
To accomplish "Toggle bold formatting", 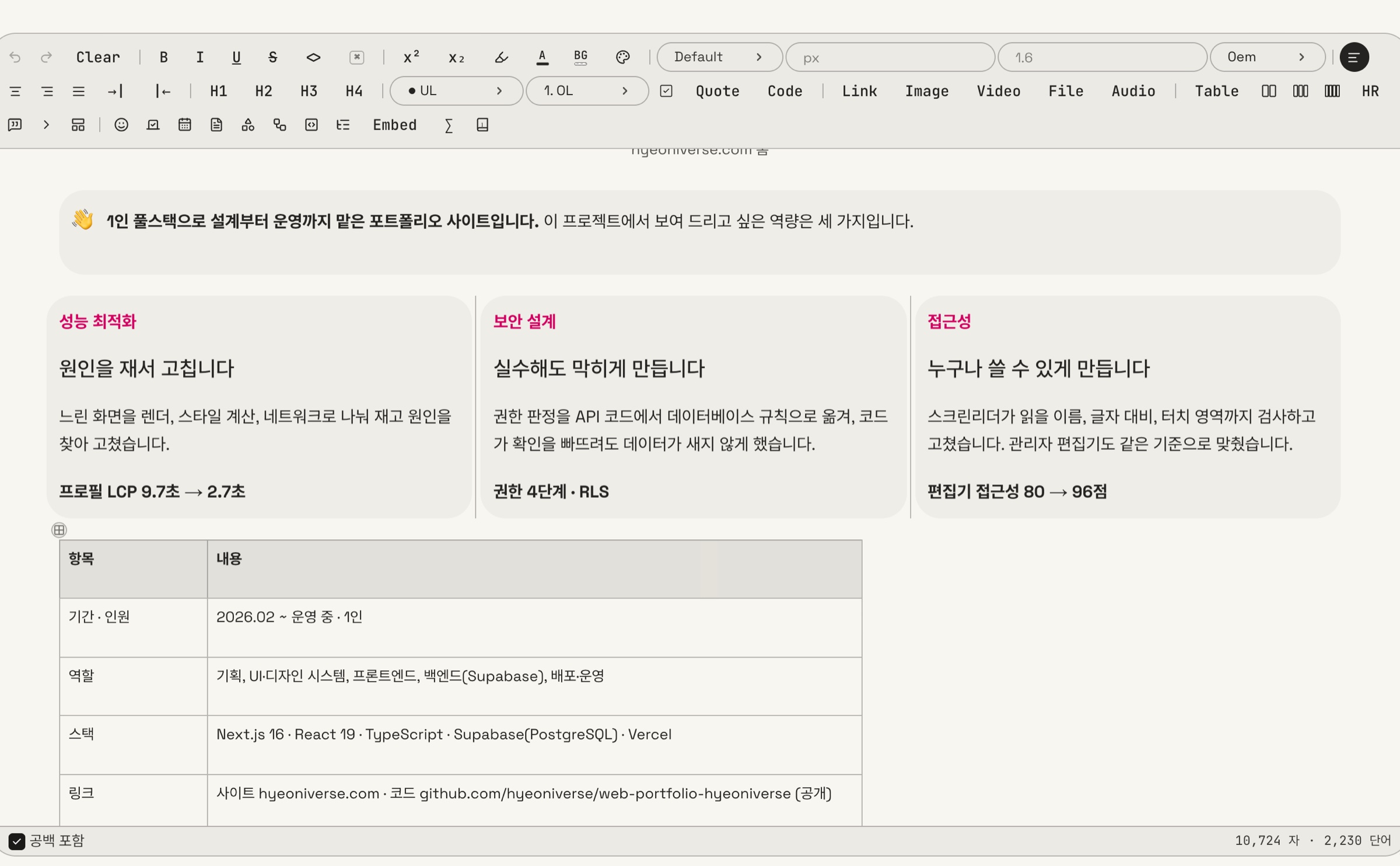I will 163,57.
